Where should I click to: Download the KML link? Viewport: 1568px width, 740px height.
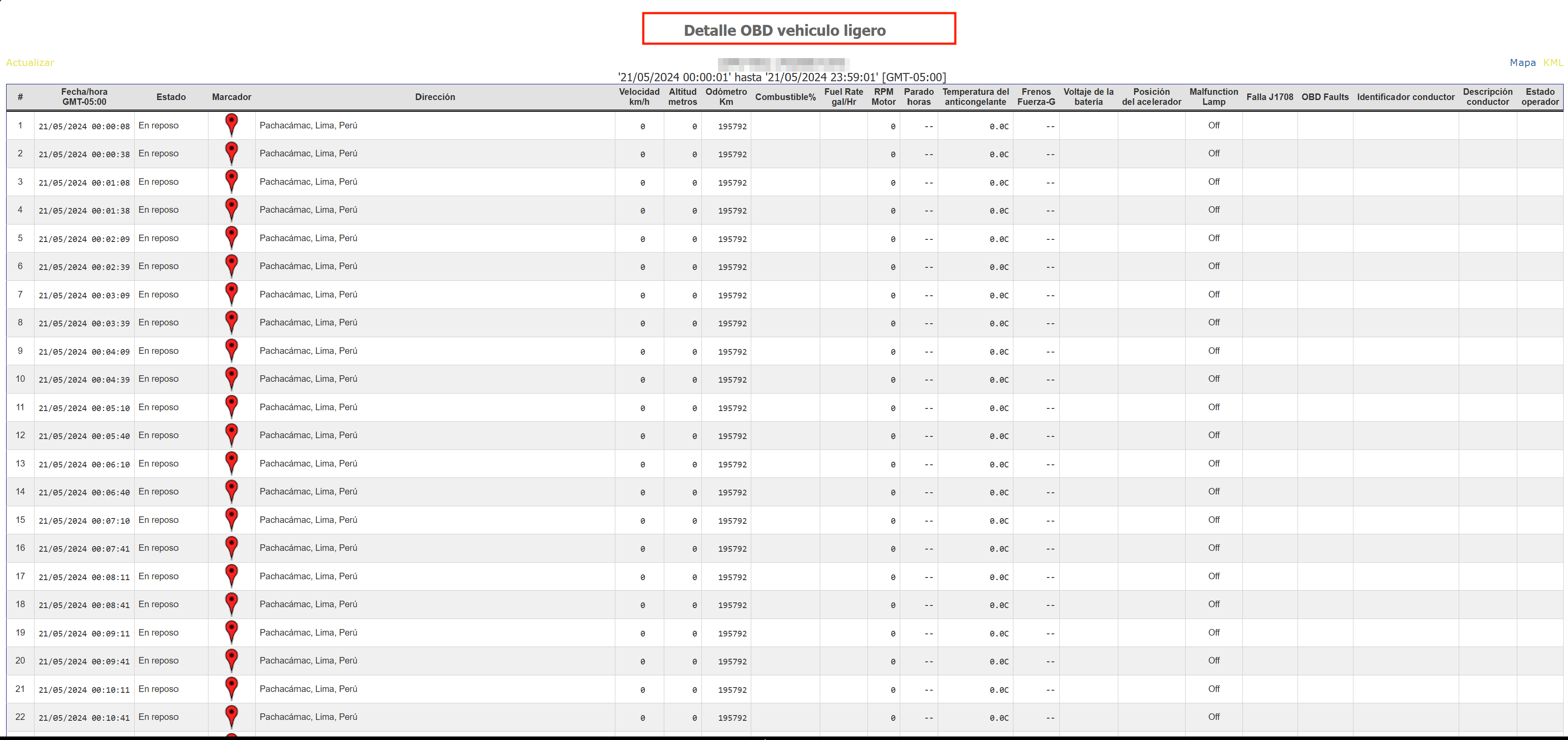[x=1553, y=62]
